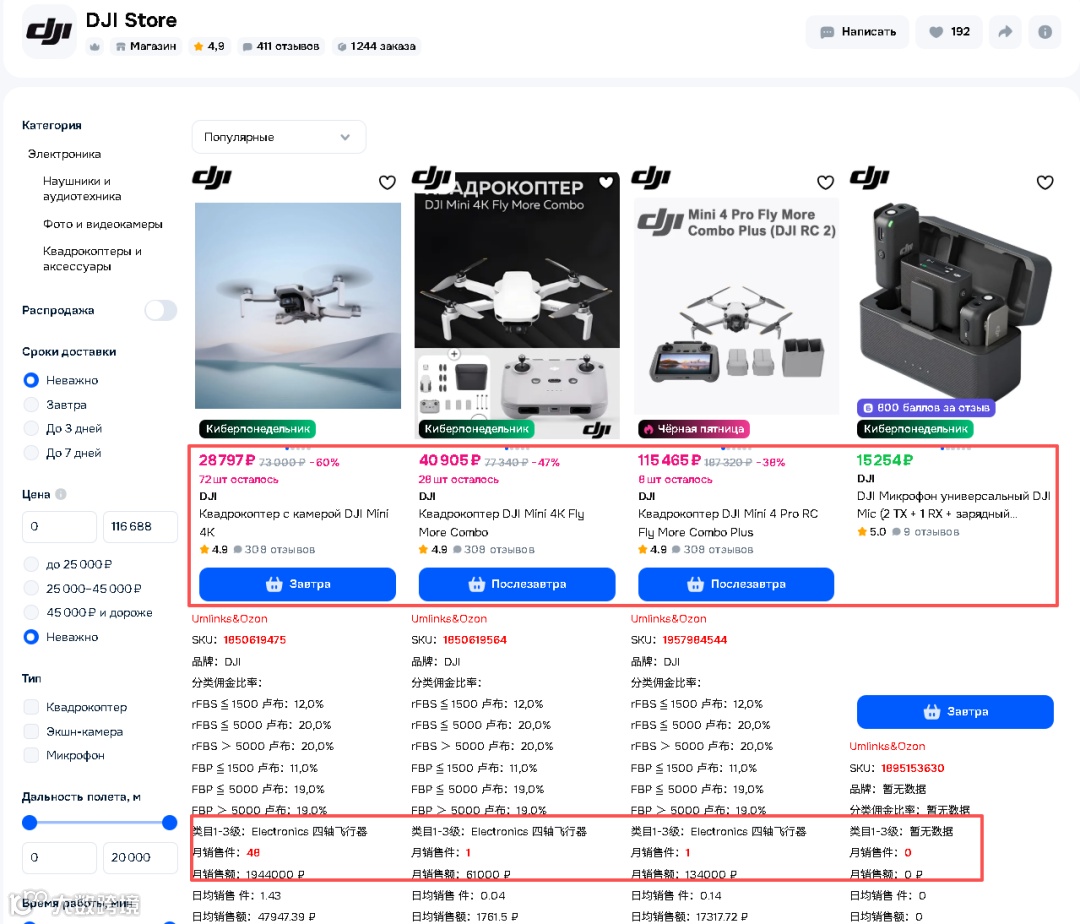
Task: Open 411 отзывов reviews badge
Action: pyautogui.click(x=281, y=47)
